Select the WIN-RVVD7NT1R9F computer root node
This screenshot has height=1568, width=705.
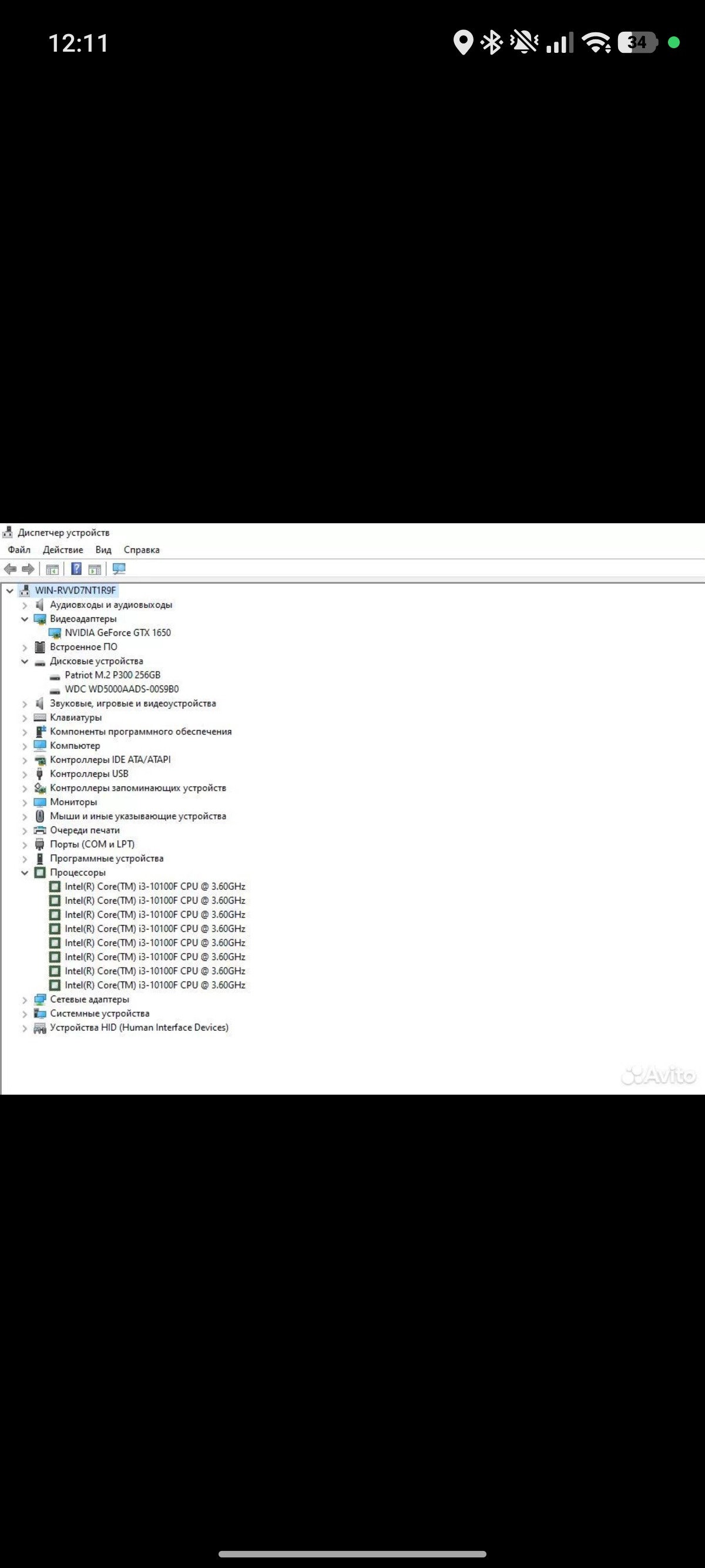coord(75,590)
